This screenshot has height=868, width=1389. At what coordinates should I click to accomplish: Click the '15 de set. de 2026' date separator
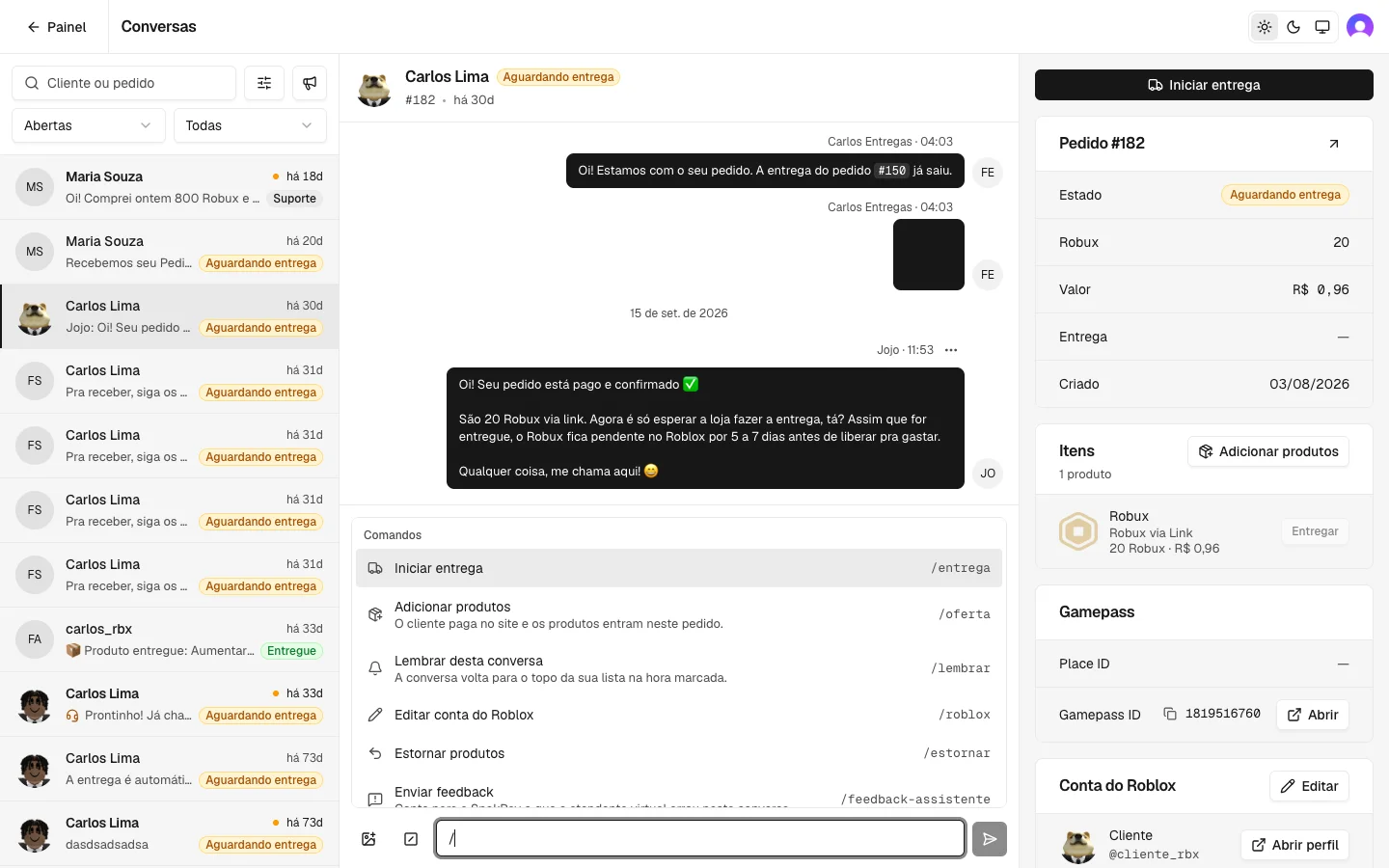tap(679, 313)
